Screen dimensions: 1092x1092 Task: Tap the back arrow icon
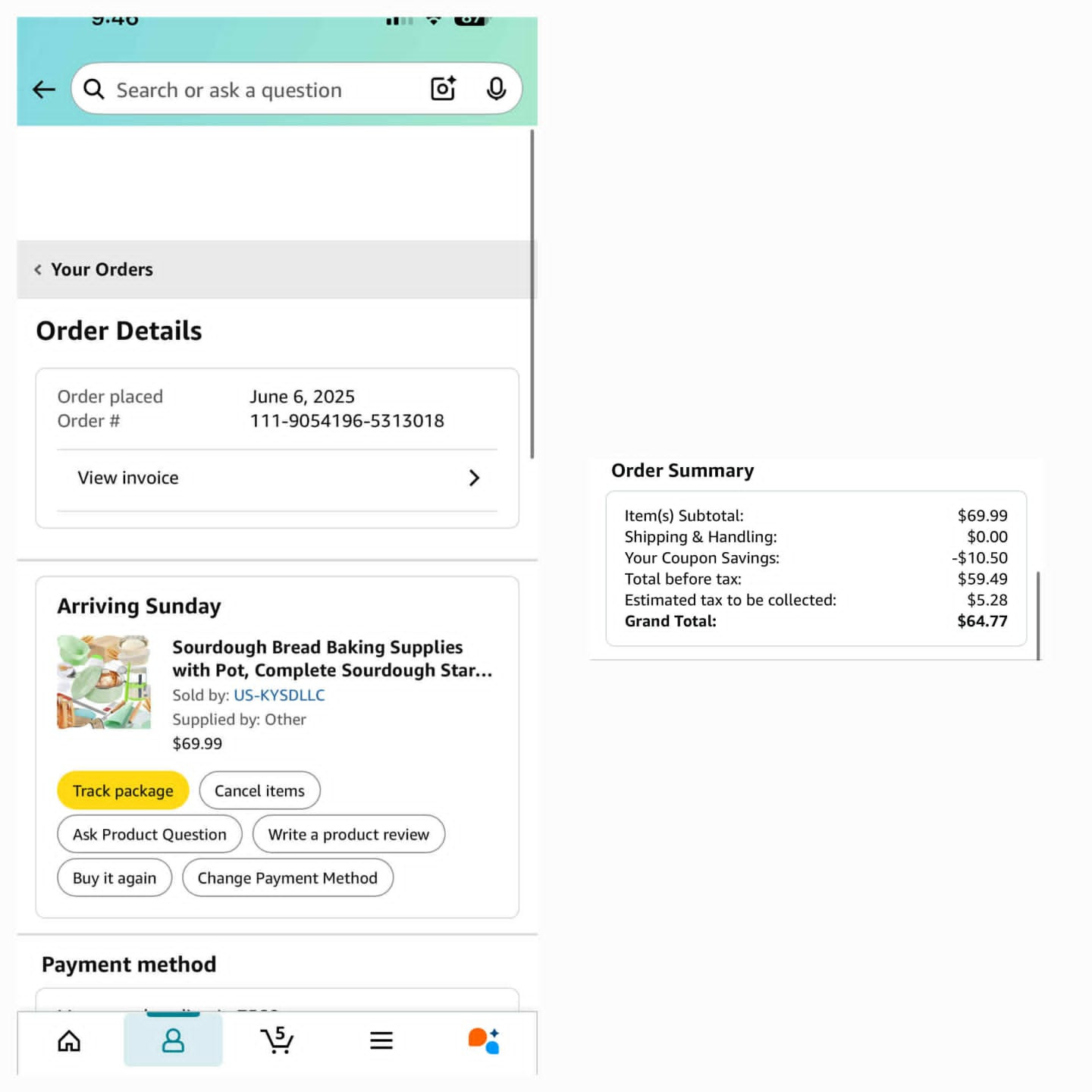click(x=44, y=89)
